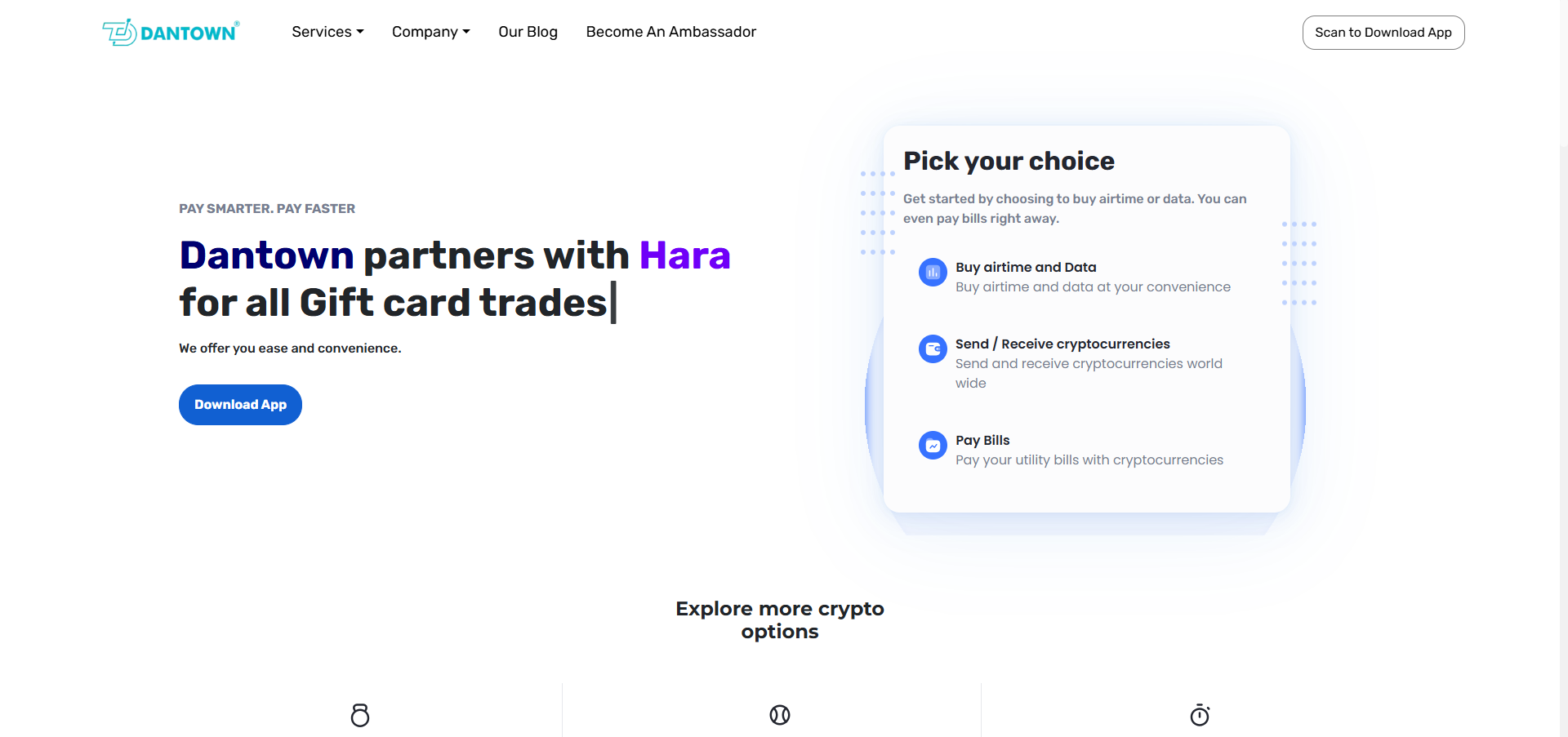1568x737 pixels.
Task: Expand the Company dropdown menu
Action: coord(430,32)
